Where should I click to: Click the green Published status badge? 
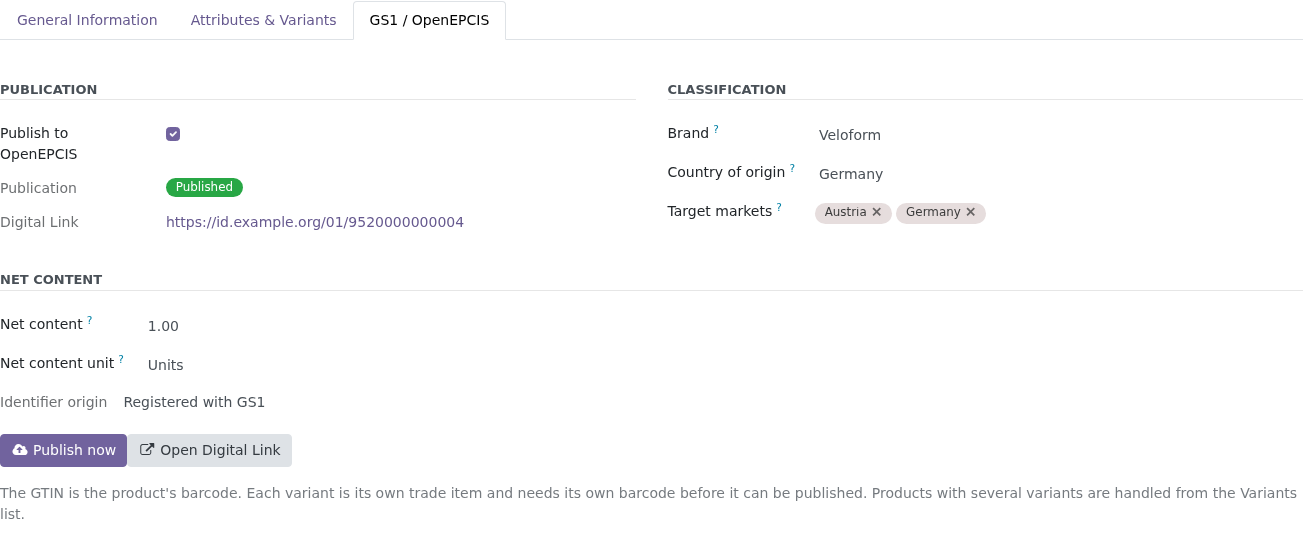204,187
